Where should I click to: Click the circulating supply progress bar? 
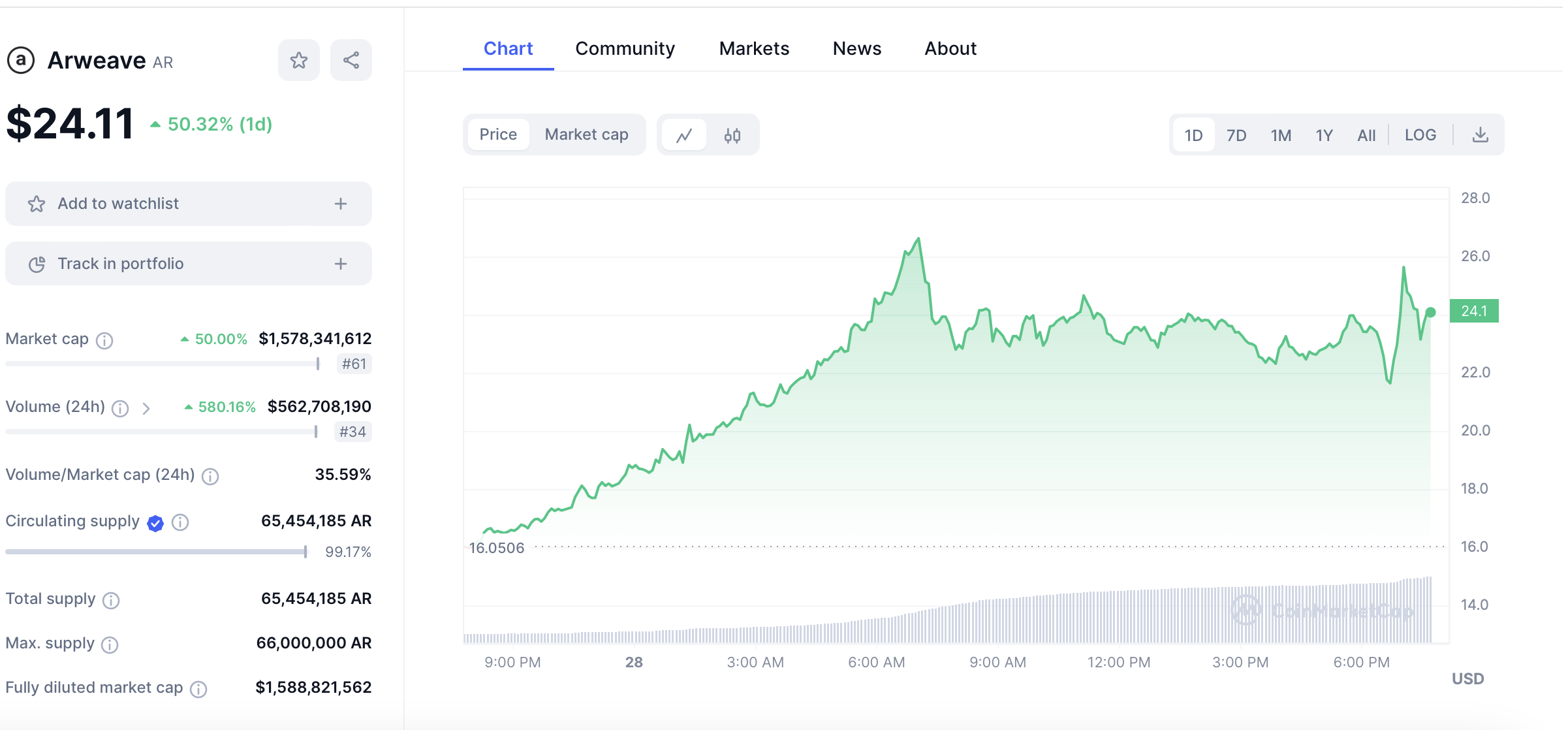(x=155, y=552)
